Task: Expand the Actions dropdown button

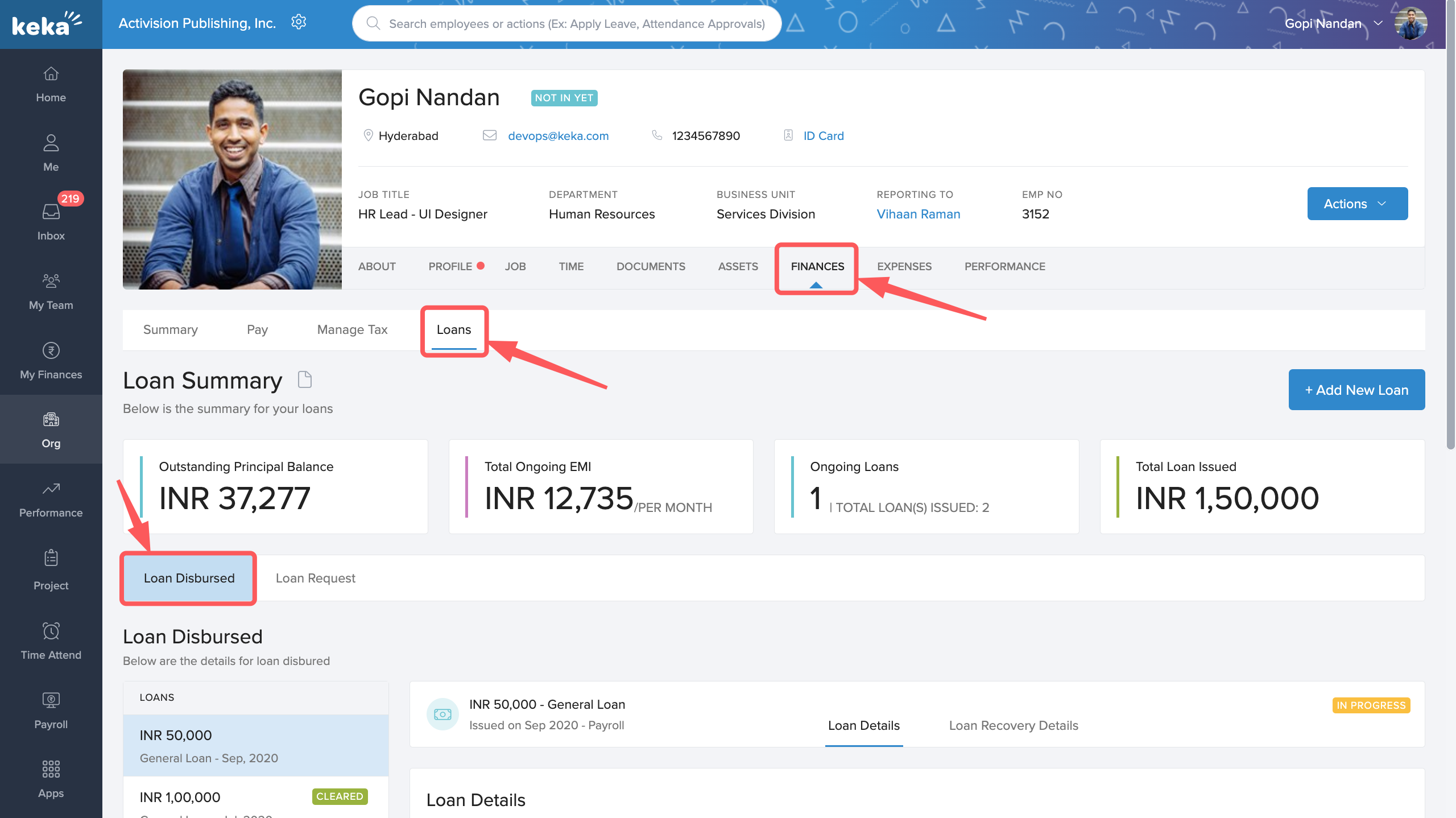Action: coord(1357,204)
